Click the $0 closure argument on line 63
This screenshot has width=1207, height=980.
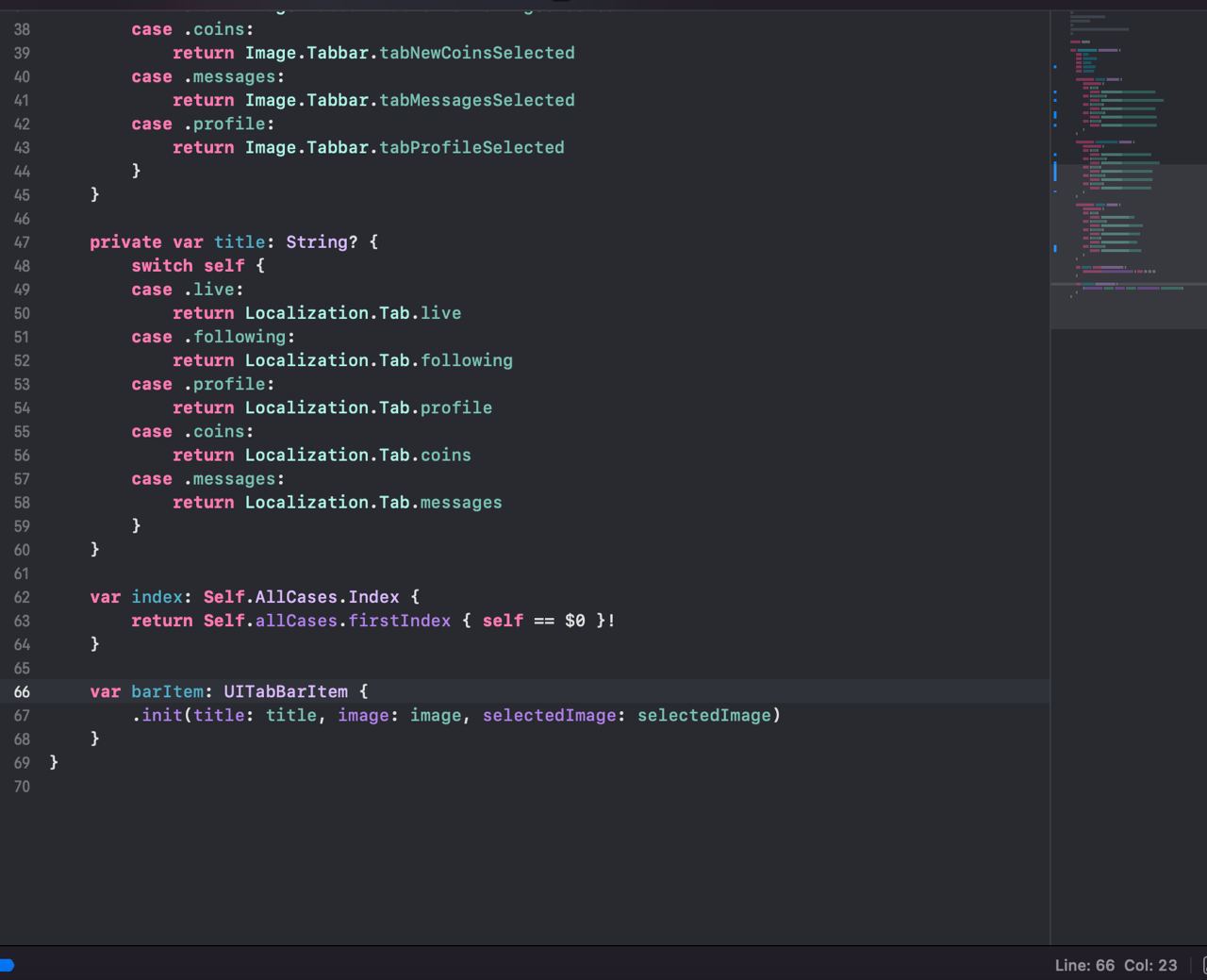(x=574, y=621)
